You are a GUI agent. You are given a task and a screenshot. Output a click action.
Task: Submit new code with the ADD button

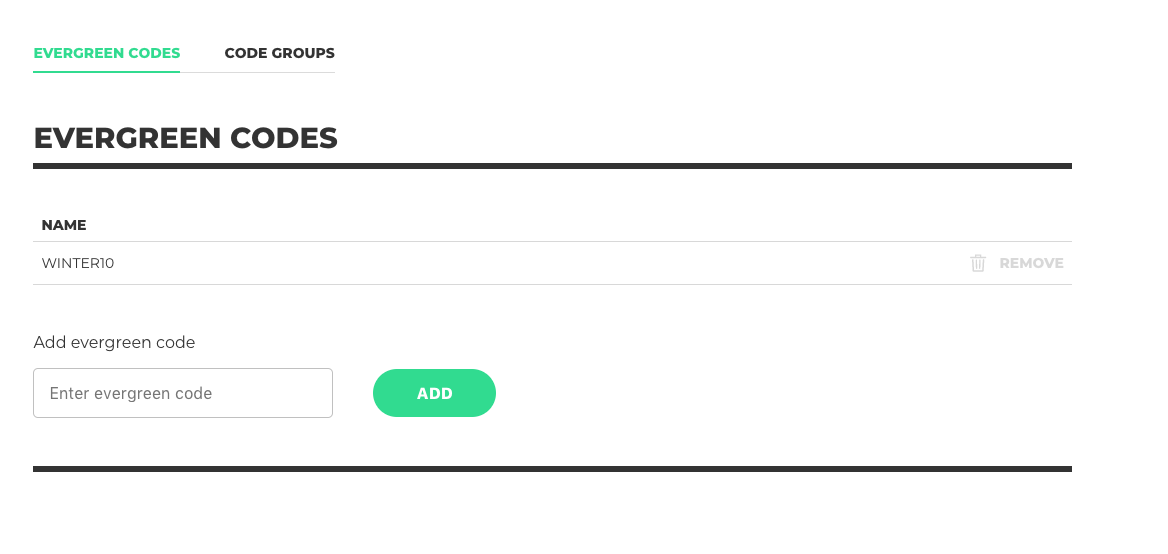pos(434,393)
